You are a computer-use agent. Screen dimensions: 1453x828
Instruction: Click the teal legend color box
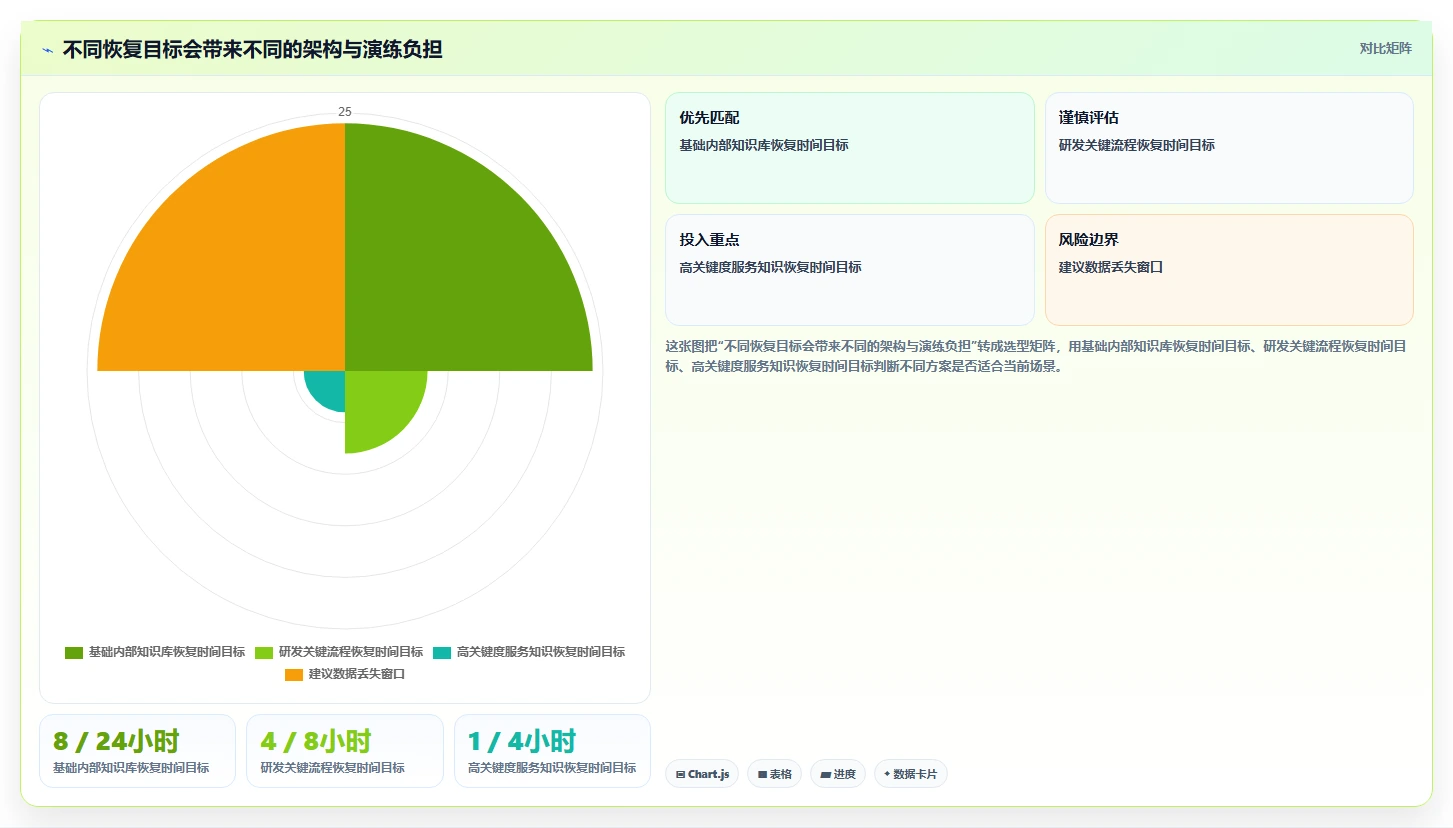[442, 653]
